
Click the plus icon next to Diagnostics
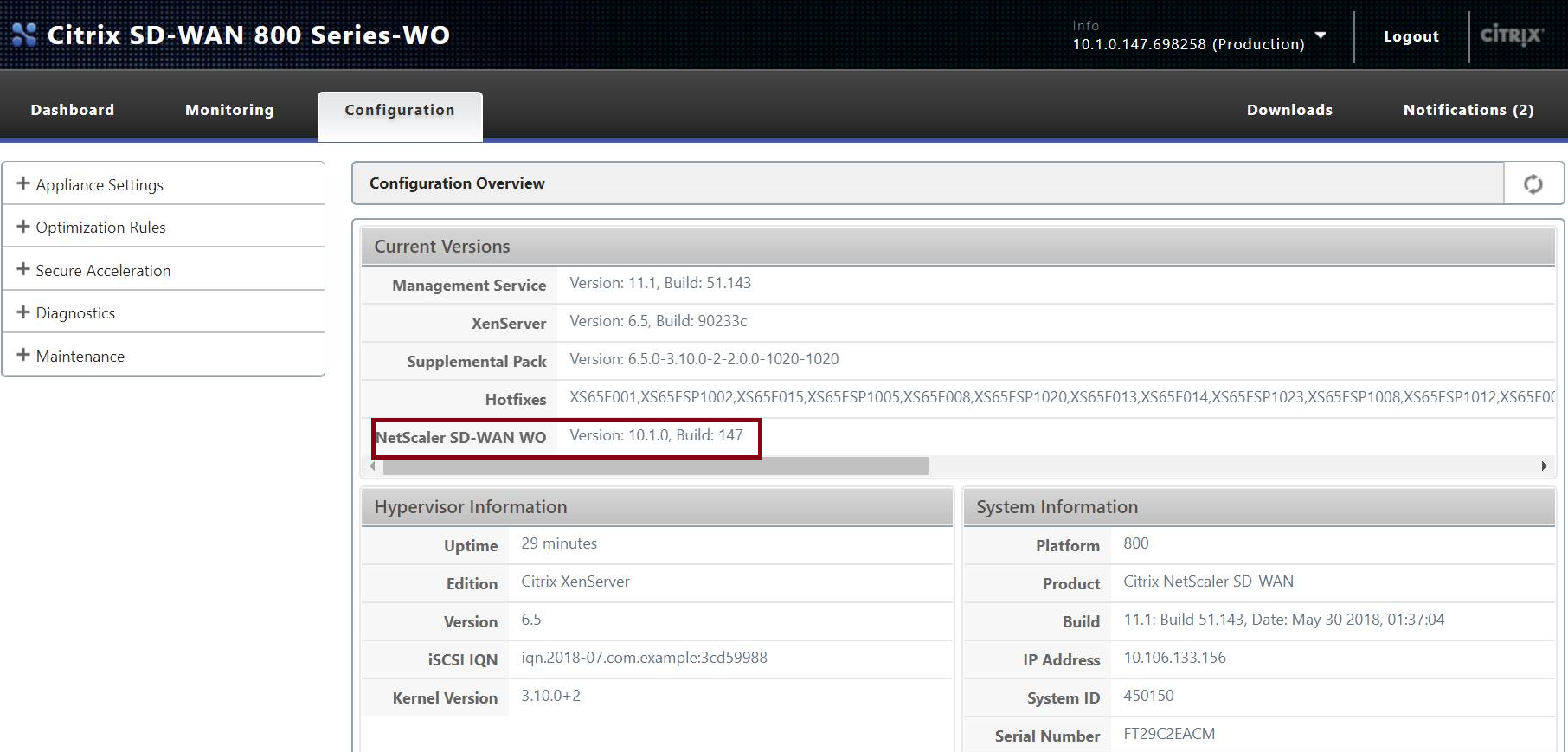(23, 312)
